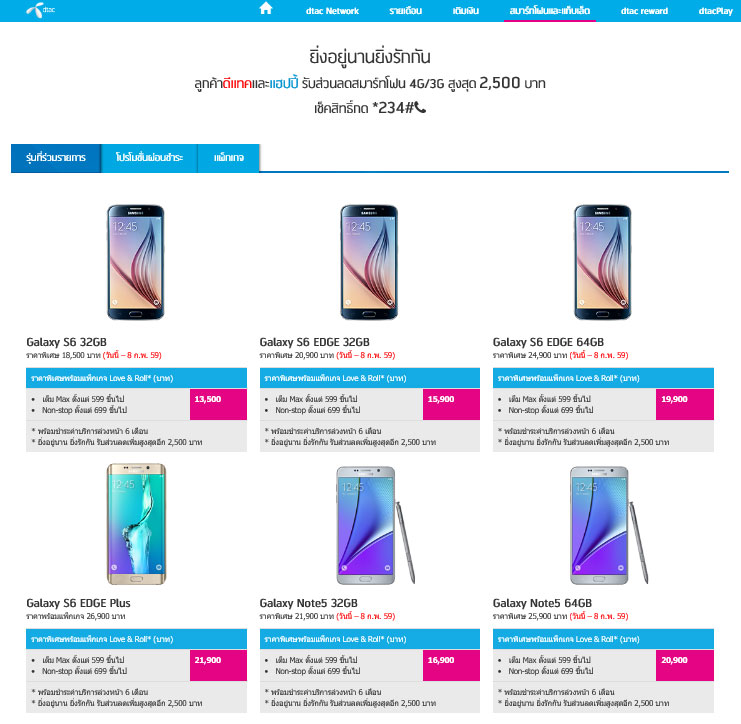The image size is (741, 724).
Task: Switch to the แพ็กเกจ tab
Action: coord(229,158)
